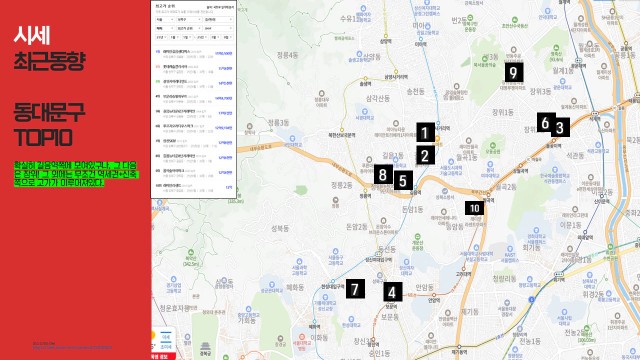Expand the start-year dropdown in date row
This screenshot has width=640, height=360.
pos(161,37)
